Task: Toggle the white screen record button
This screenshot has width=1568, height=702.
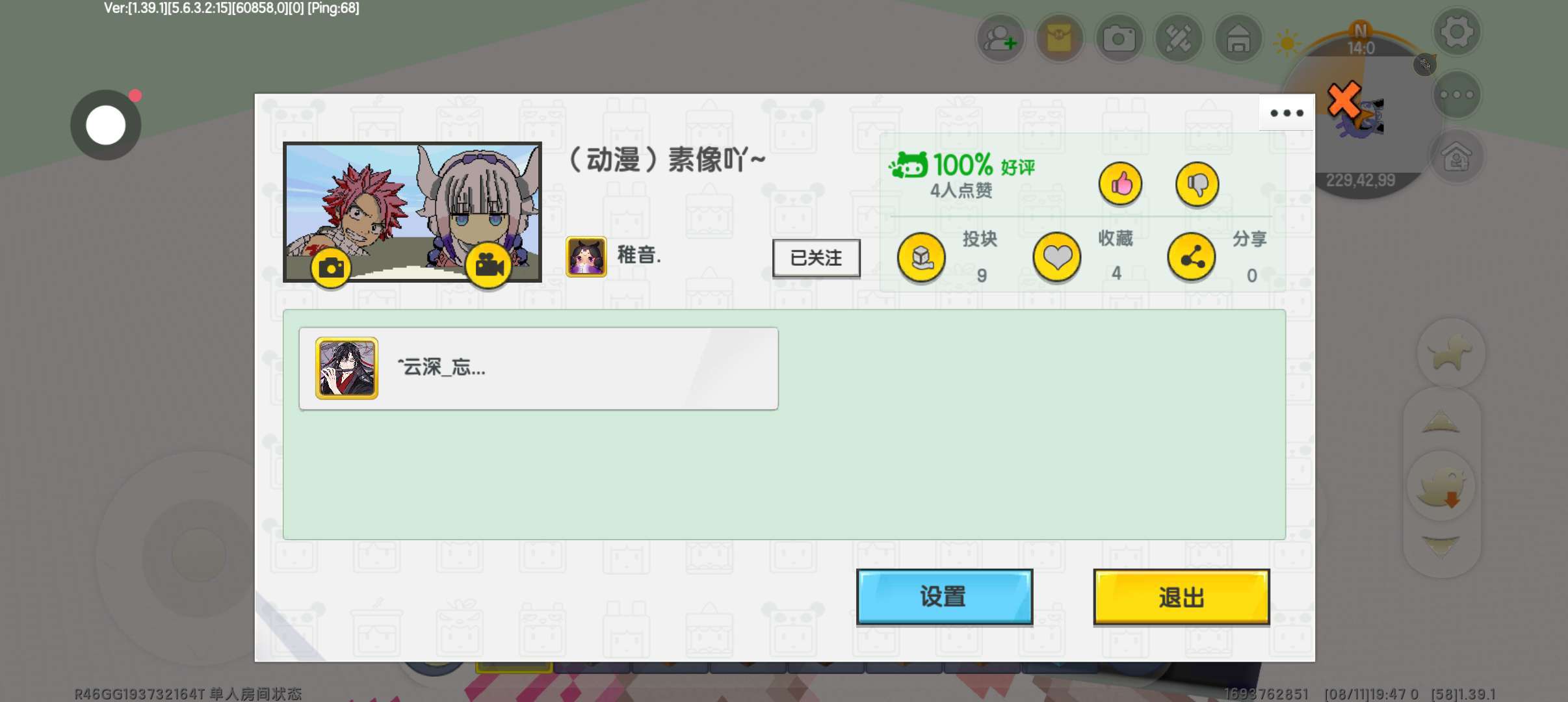Action: (106, 125)
